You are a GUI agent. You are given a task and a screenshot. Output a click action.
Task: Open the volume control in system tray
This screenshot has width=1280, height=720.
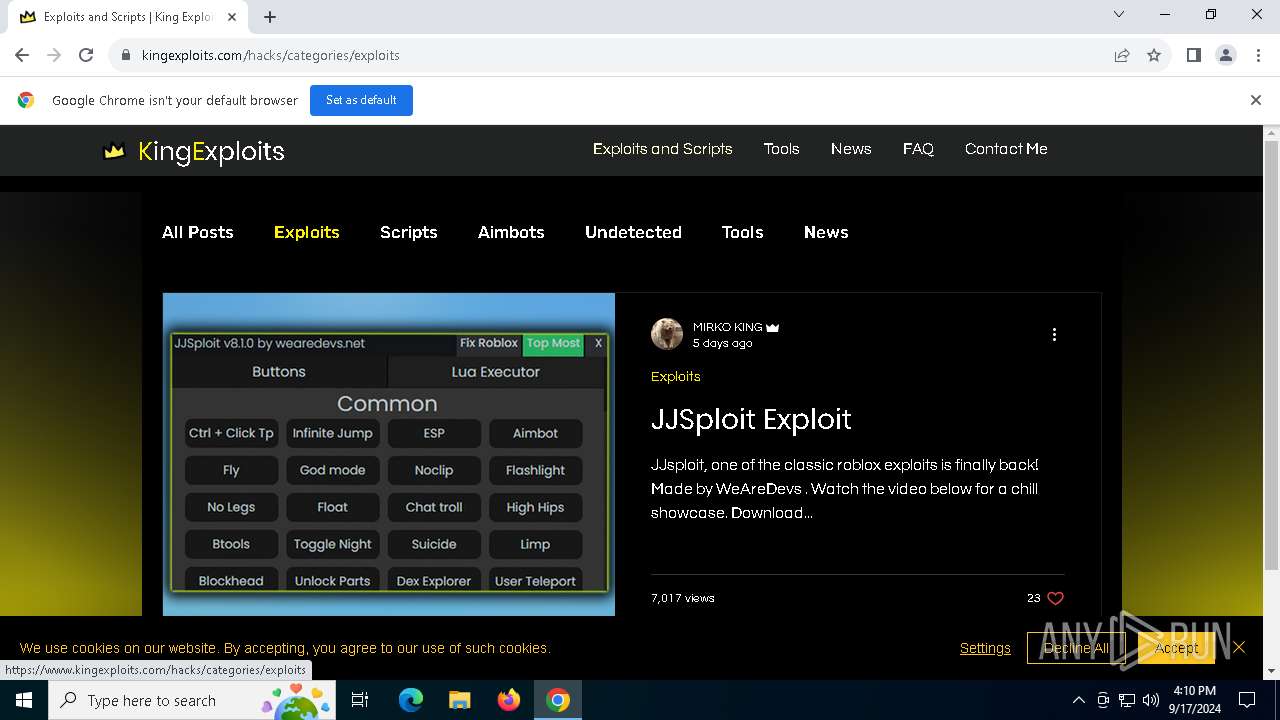coord(1151,700)
